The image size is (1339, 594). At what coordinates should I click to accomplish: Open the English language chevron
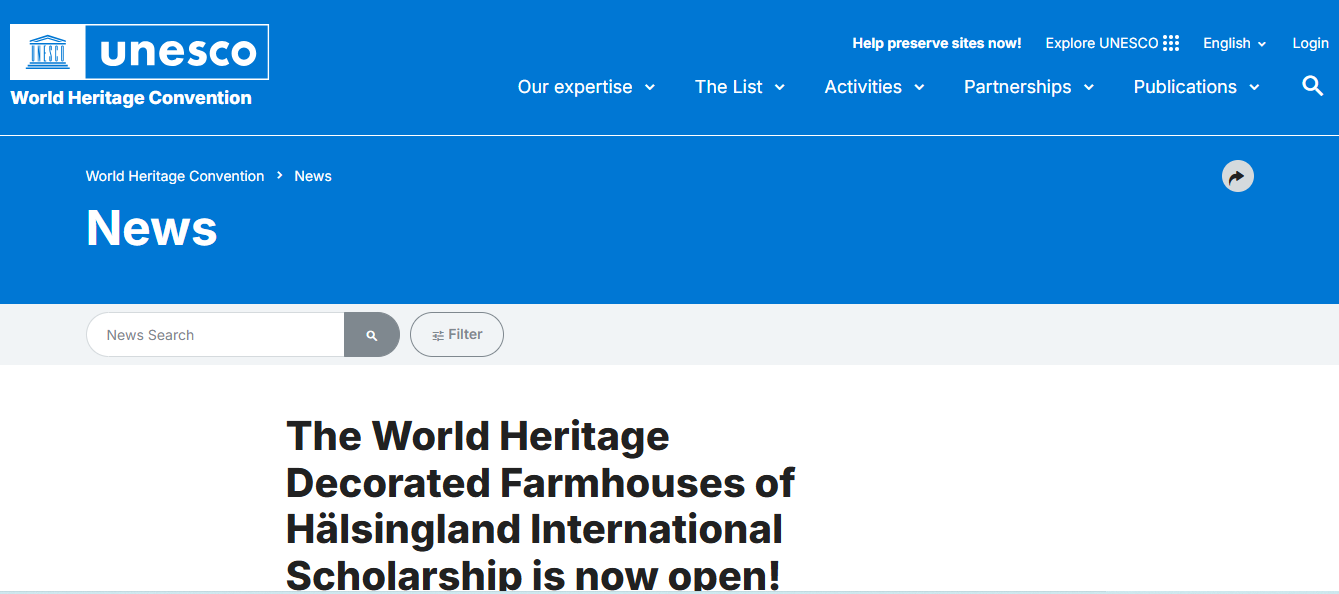1261,43
